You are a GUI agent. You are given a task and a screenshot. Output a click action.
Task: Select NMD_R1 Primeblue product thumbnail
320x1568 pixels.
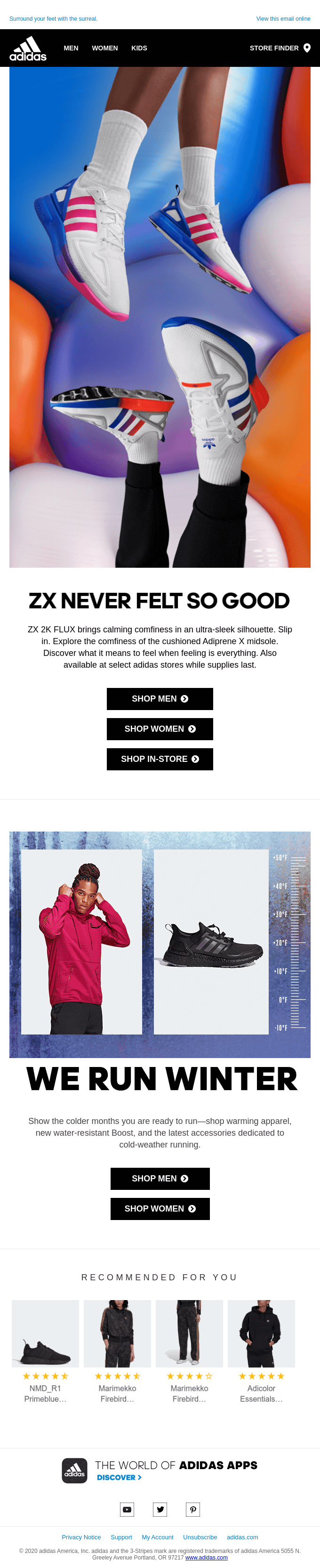46,1334
